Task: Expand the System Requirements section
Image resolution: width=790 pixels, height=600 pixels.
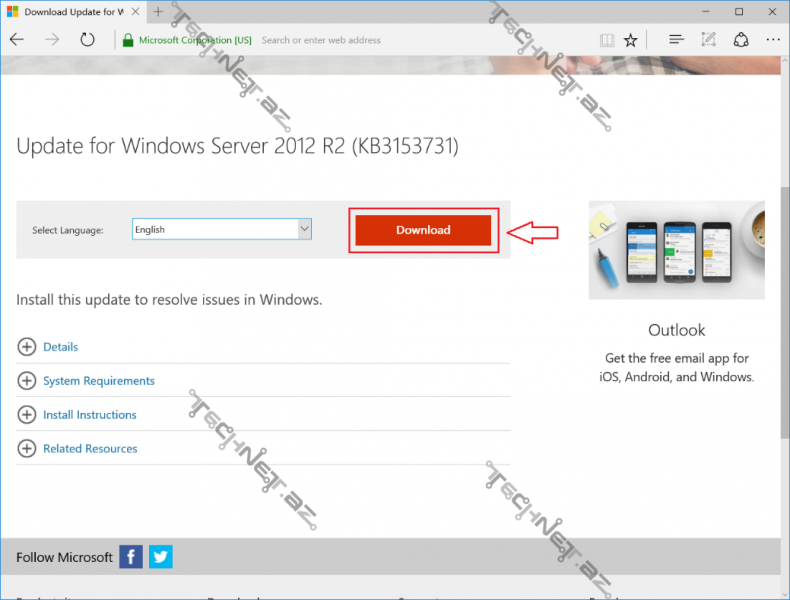Action: point(26,381)
